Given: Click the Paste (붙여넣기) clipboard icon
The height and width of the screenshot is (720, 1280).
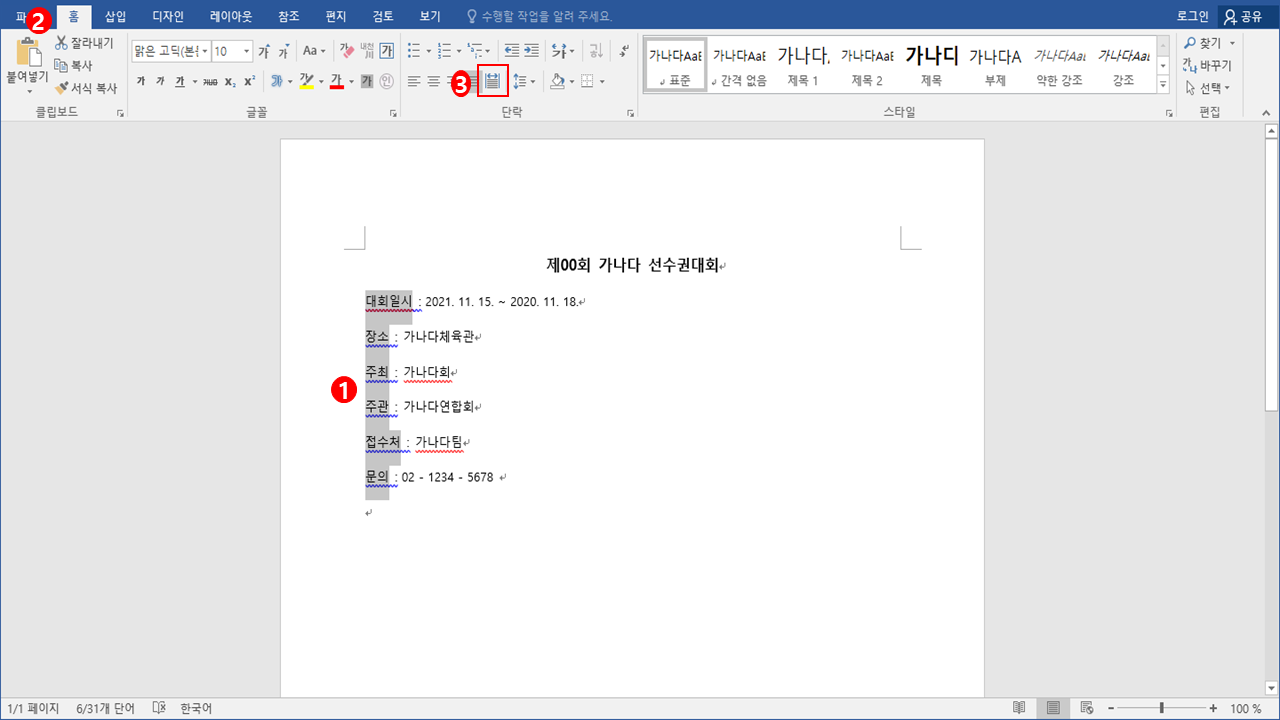Looking at the screenshot, I should pyautogui.click(x=28, y=53).
